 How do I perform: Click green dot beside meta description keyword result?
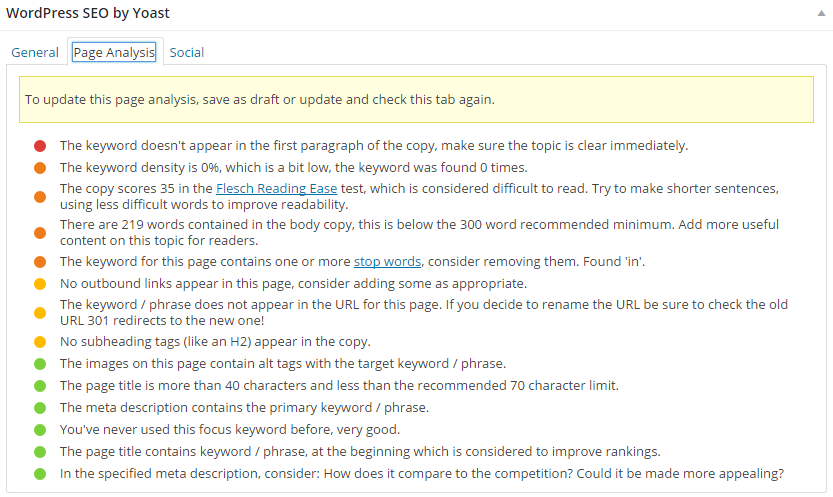(40, 408)
